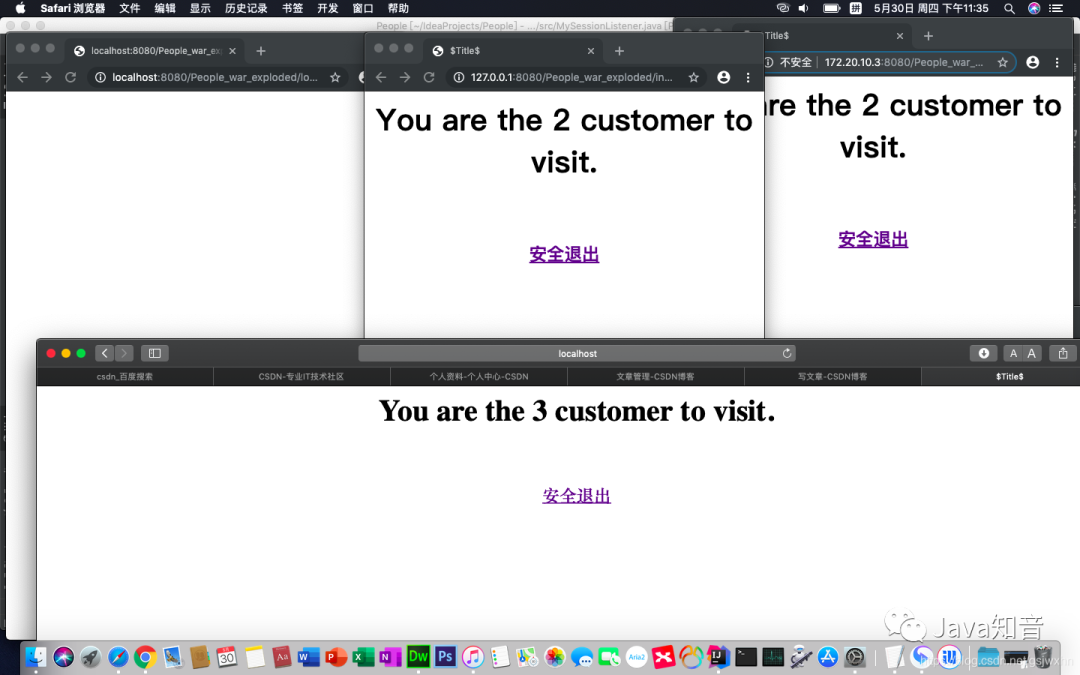Open Microsoft Word from the Dock

(309, 656)
